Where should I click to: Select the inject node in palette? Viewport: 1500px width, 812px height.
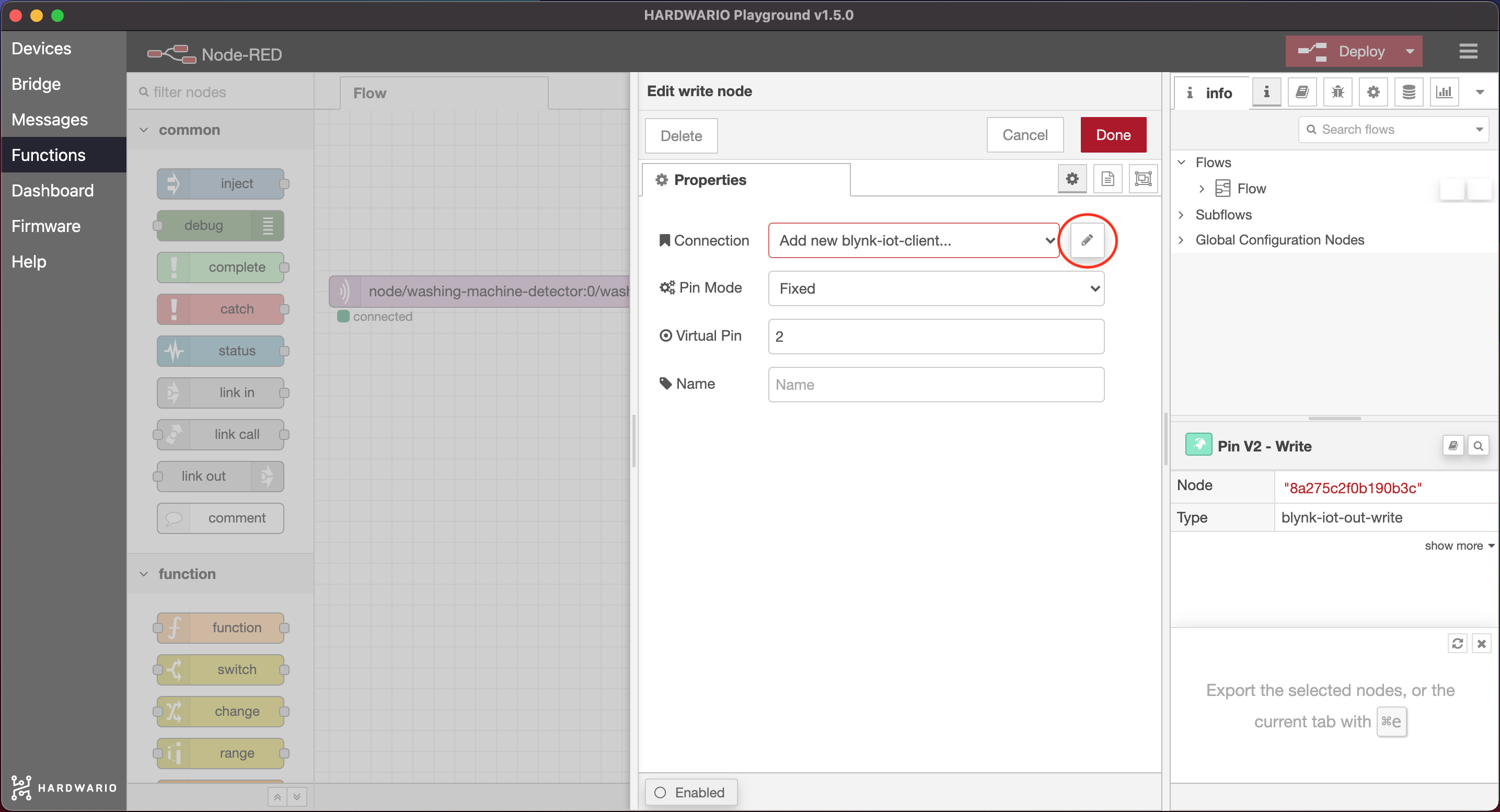(221, 184)
